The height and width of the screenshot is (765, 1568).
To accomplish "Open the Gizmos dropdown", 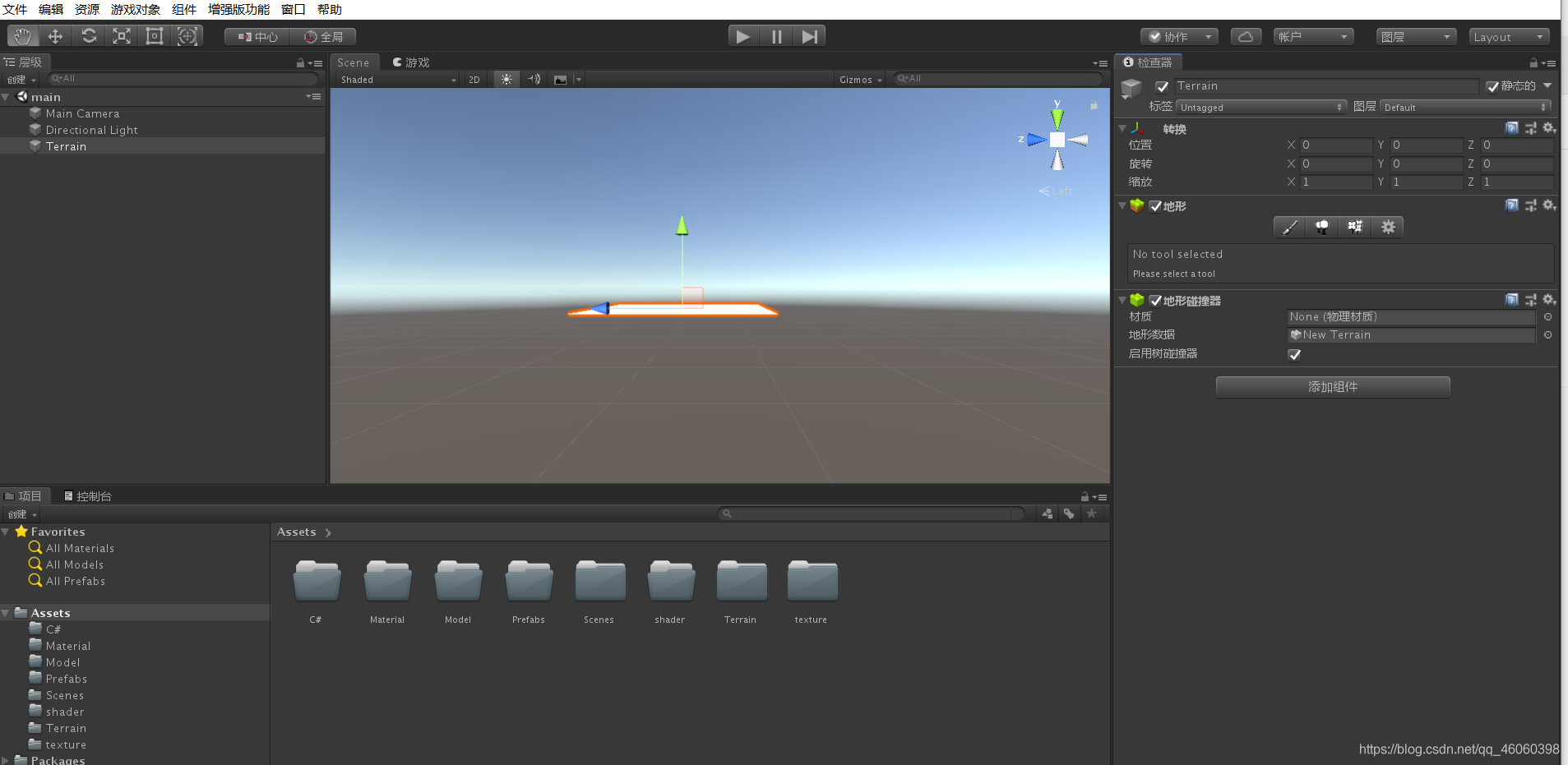I will pyautogui.click(x=860, y=80).
